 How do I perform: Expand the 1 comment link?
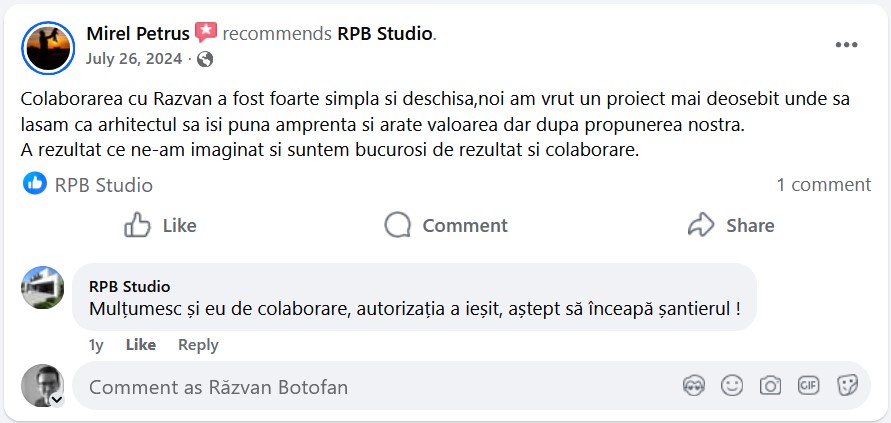(823, 185)
